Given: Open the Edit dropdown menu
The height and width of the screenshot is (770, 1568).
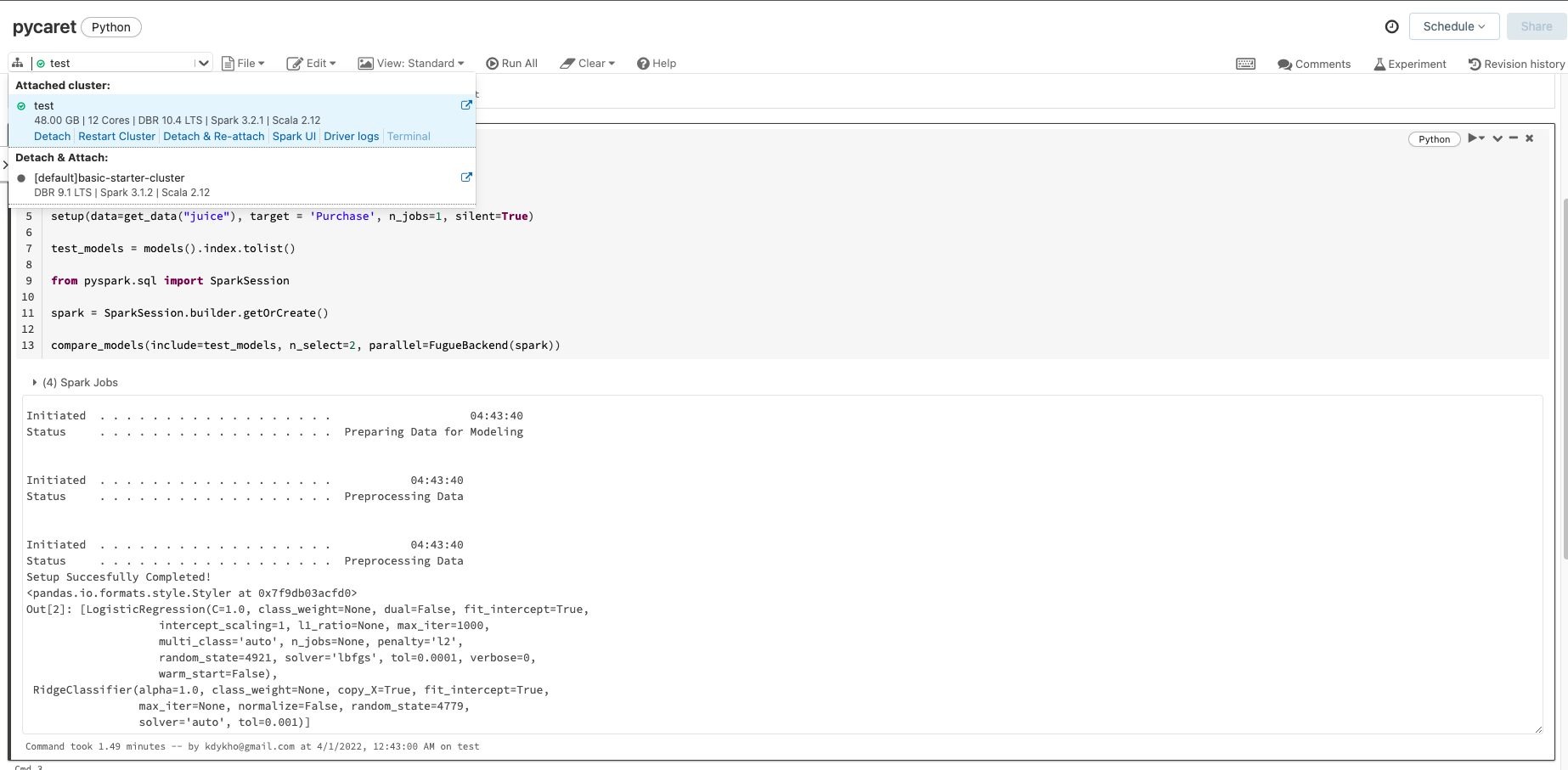Looking at the screenshot, I should [312, 63].
